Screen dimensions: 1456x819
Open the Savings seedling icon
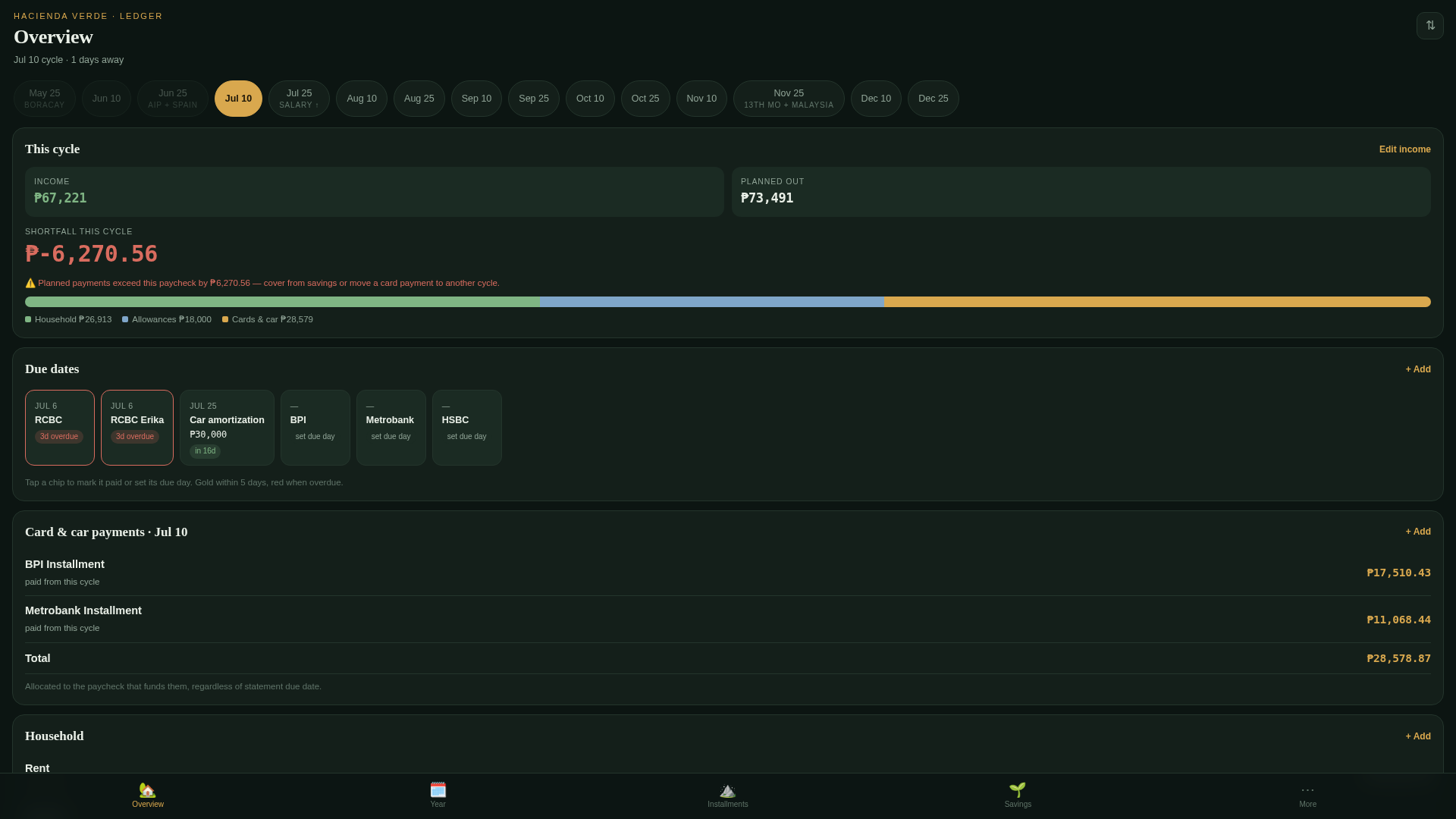[1018, 789]
